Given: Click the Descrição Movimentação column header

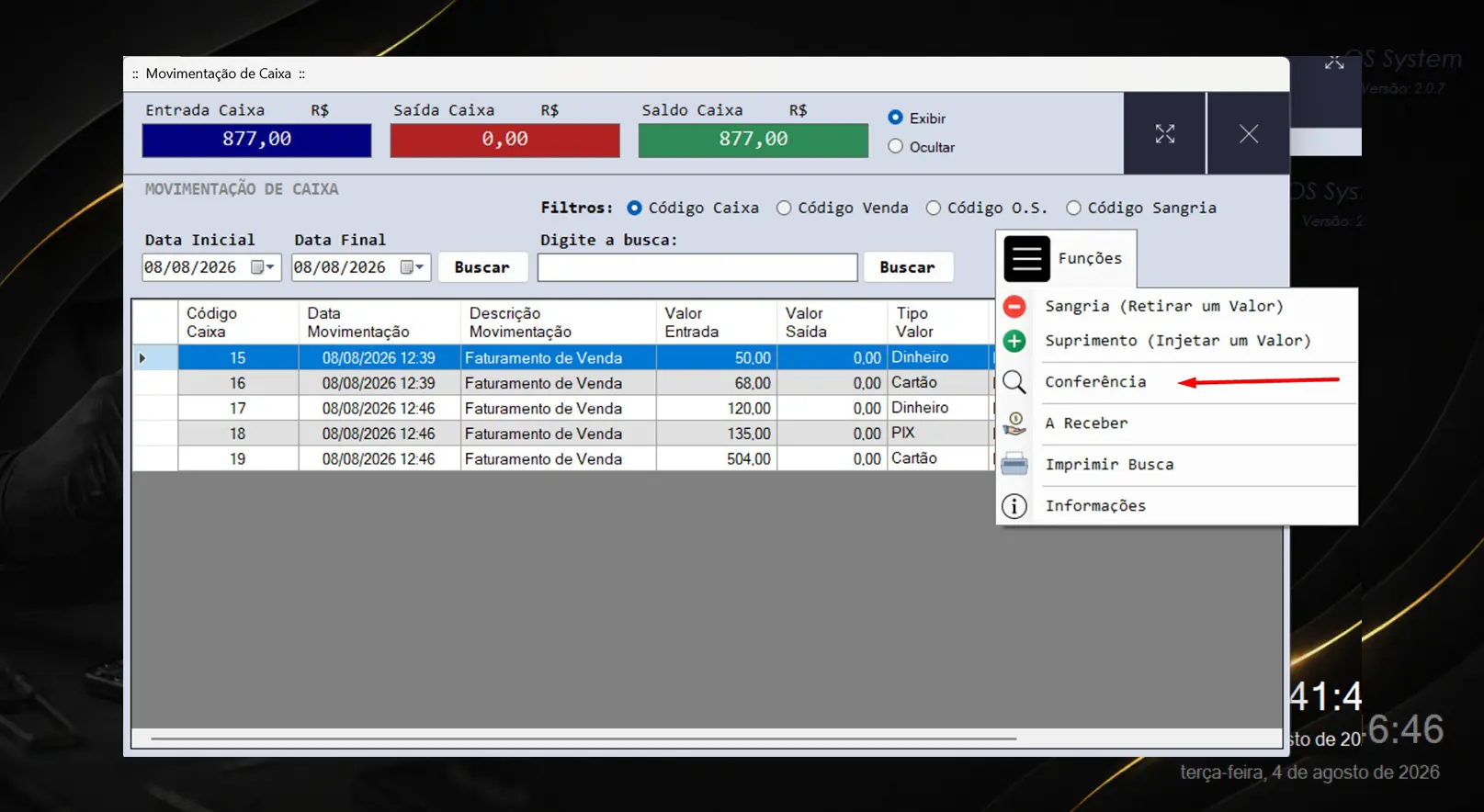Looking at the screenshot, I should pyautogui.click(x=559, y=322).
